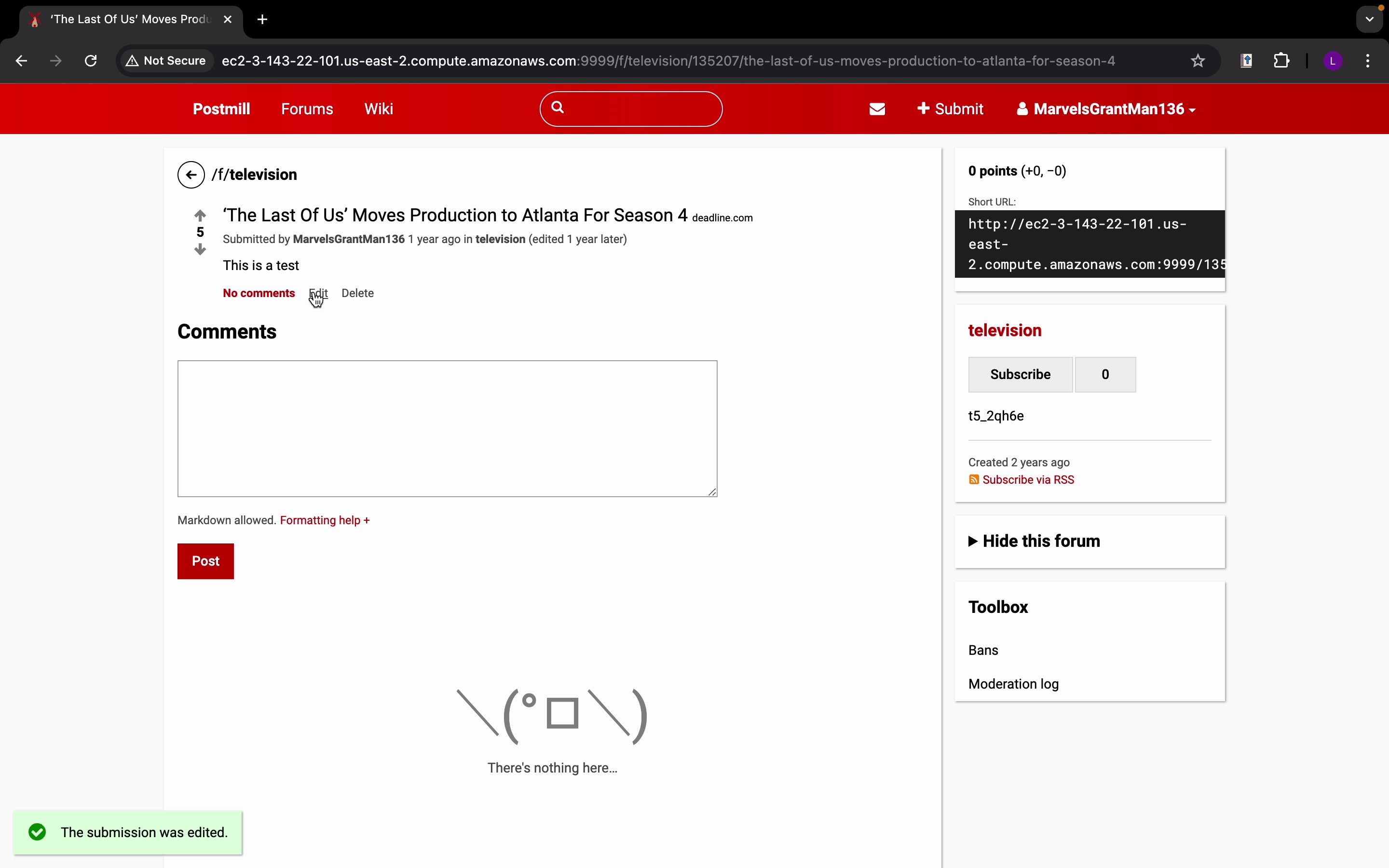Open the MarvelsGrantMan136 user dropdown
The height and width of the screenshot is (868, 1389).
pos(1105,109)
